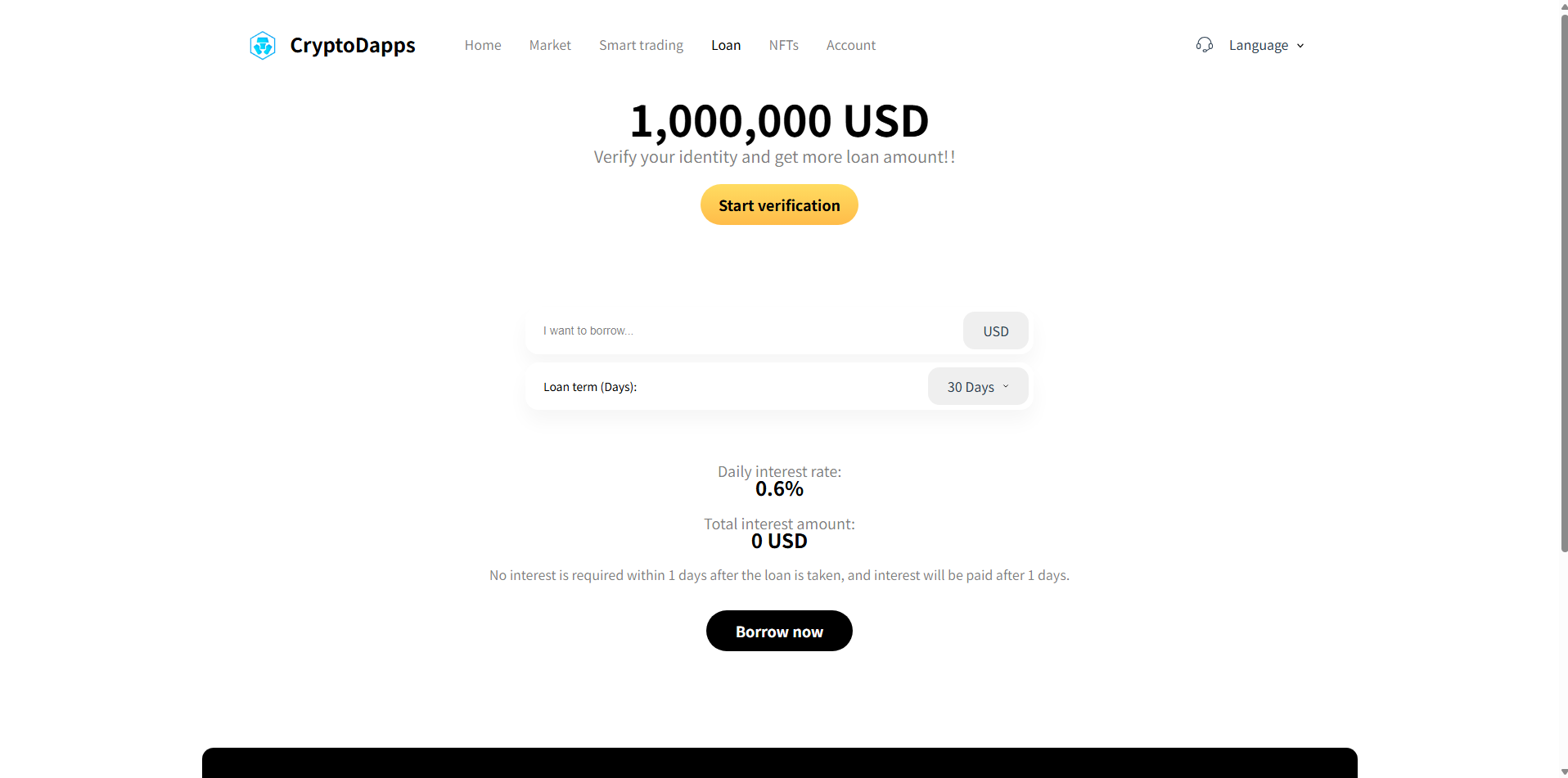Open the NFTs section

pyautogui.click(x=783, y=46)
